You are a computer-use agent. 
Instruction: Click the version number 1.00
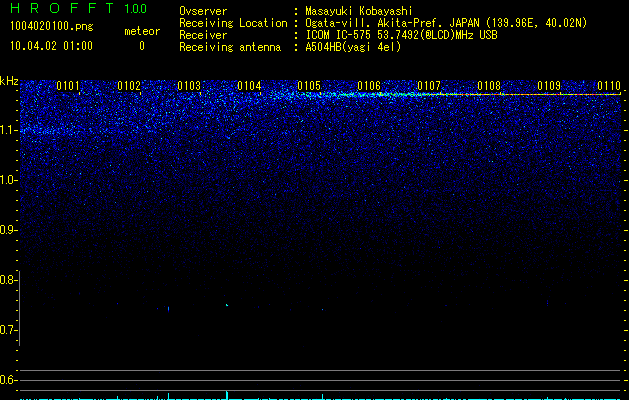[135, 8]
